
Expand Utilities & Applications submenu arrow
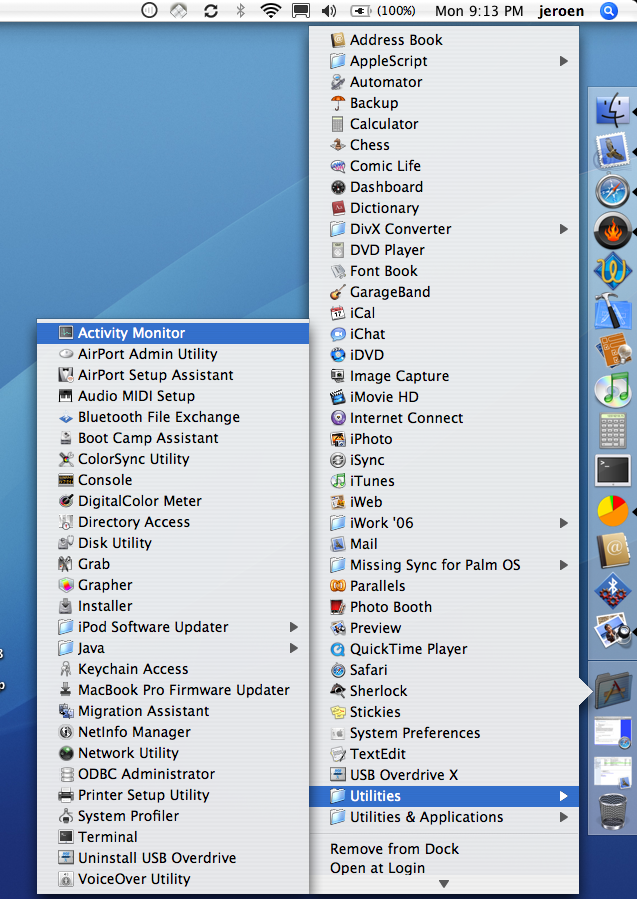(x=564, y=817)
